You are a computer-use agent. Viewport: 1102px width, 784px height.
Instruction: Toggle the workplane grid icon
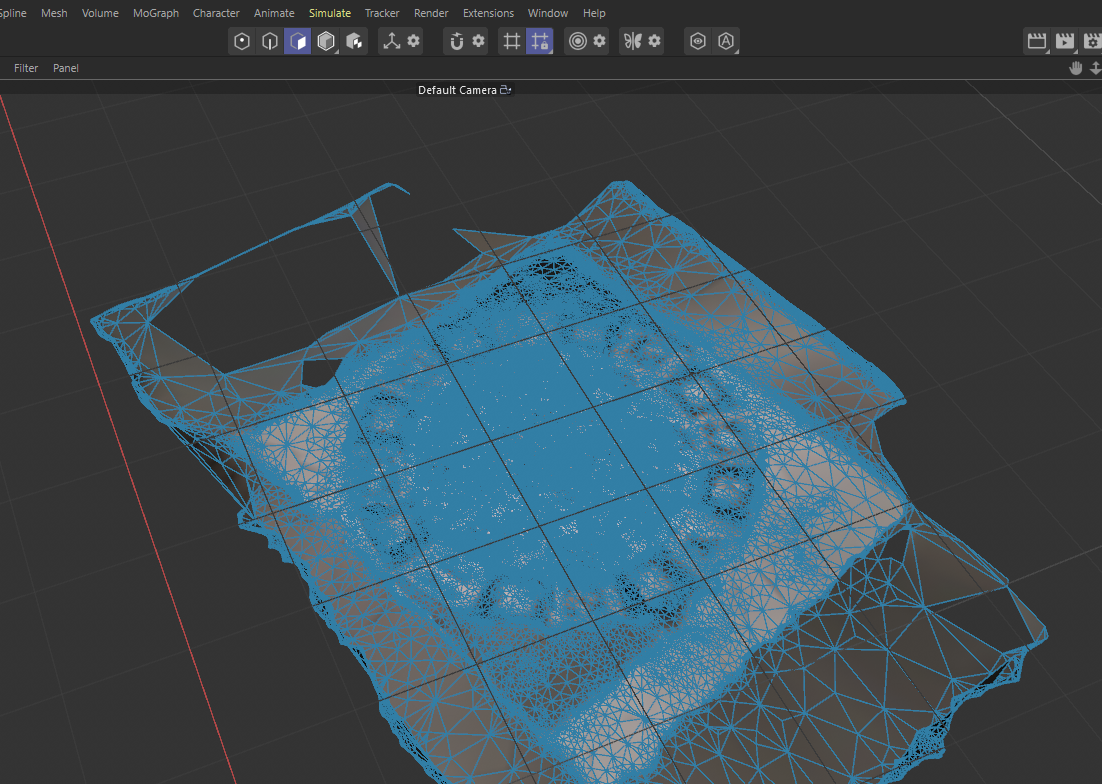point(513,40)
